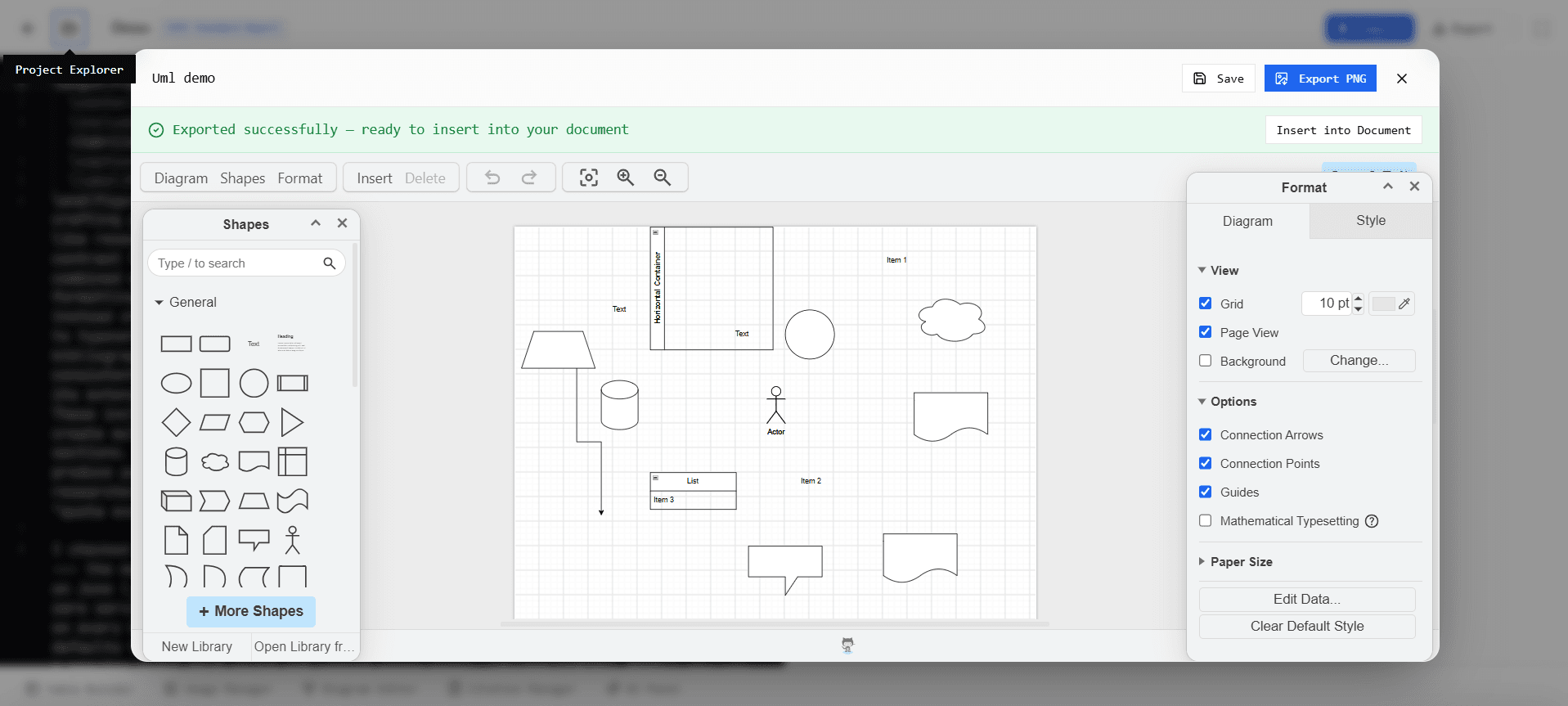Screen dimensions: 1568x706
Task: Zoom in on the diagram
Action: 626,178
